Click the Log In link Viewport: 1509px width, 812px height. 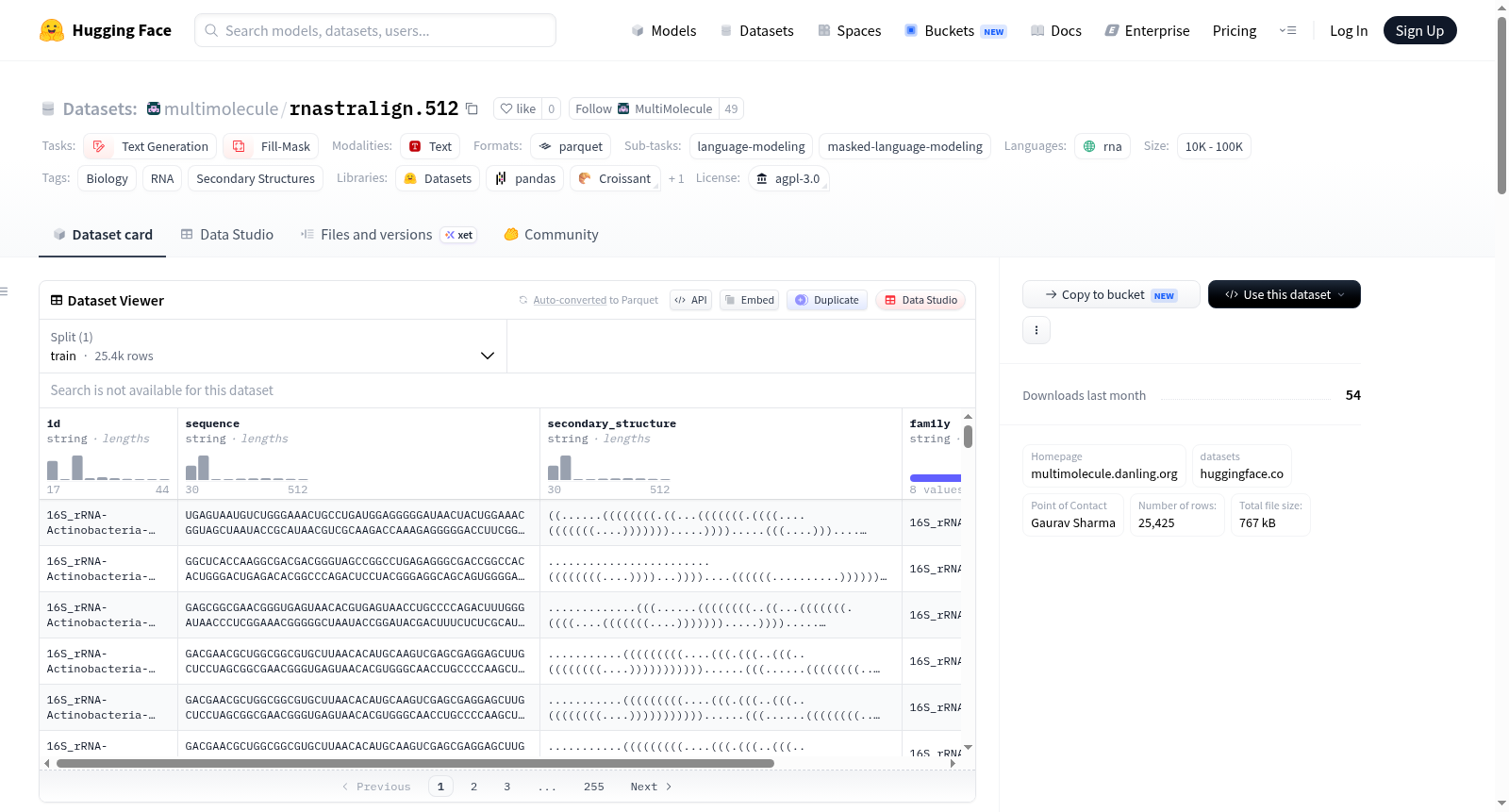click(1349, 30)
